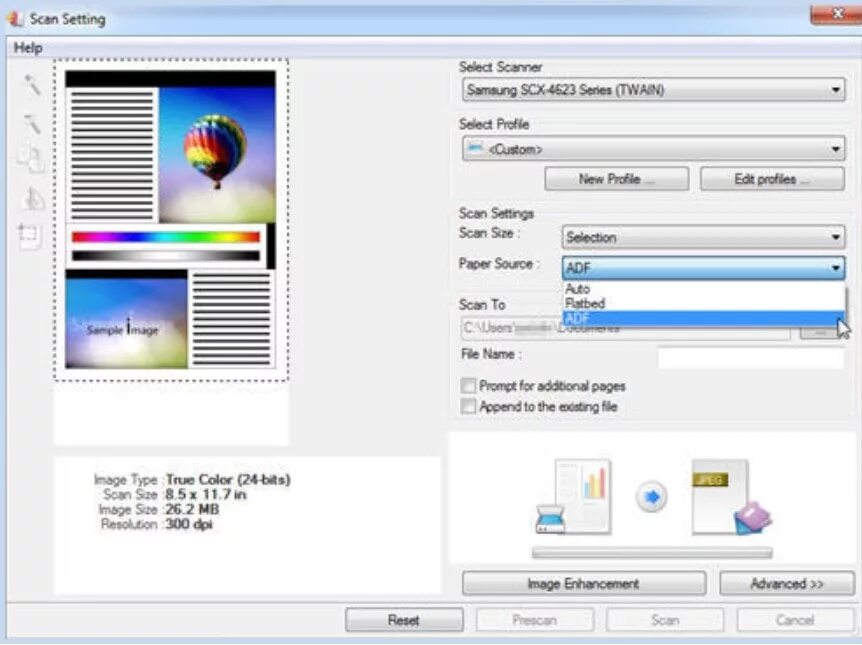Click the Custom profile icon in Select Profile

475,148
